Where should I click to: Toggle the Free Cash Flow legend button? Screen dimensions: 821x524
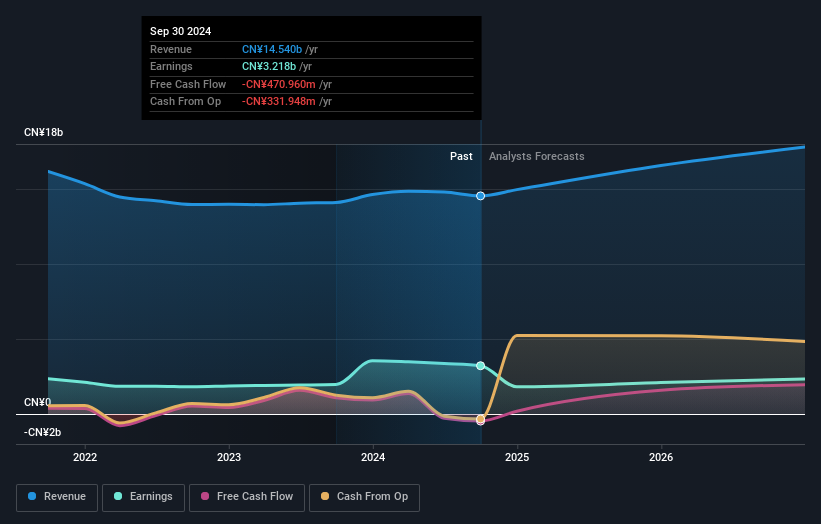(247, 497)
